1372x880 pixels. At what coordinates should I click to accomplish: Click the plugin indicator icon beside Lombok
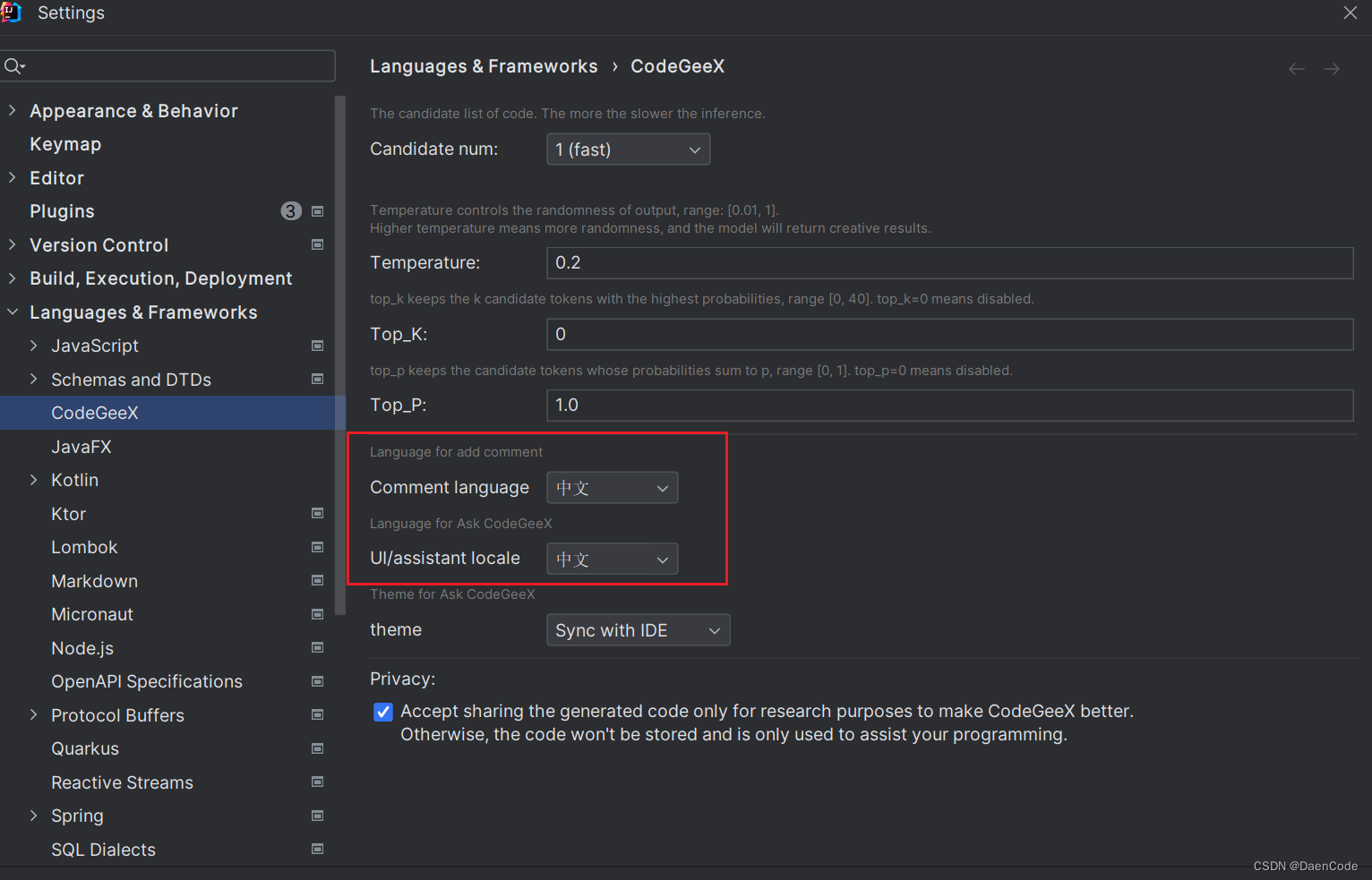(317, 547)
